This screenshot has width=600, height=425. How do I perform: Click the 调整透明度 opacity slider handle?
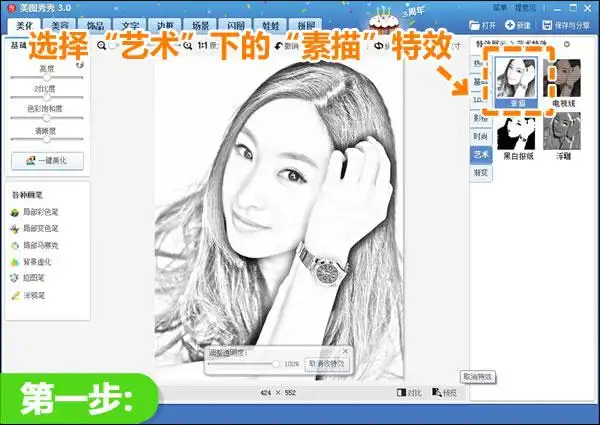click(276, 364)
